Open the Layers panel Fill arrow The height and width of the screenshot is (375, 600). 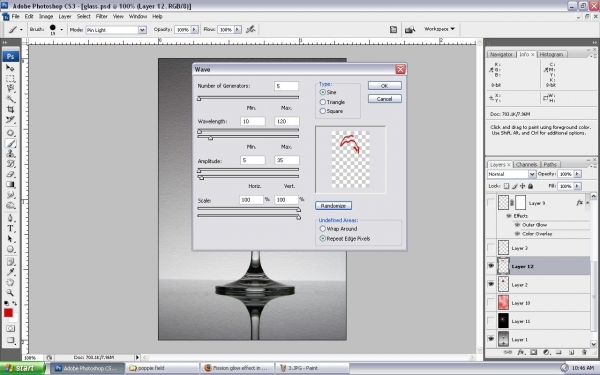tap(577, 186)
